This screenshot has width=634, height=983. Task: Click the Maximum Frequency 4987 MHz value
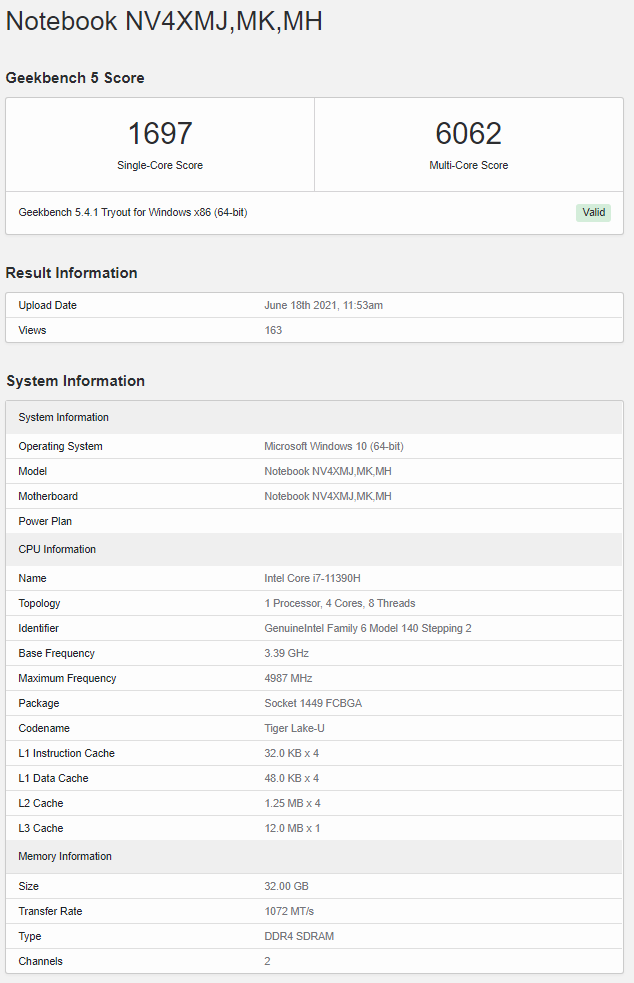(290, 678)
